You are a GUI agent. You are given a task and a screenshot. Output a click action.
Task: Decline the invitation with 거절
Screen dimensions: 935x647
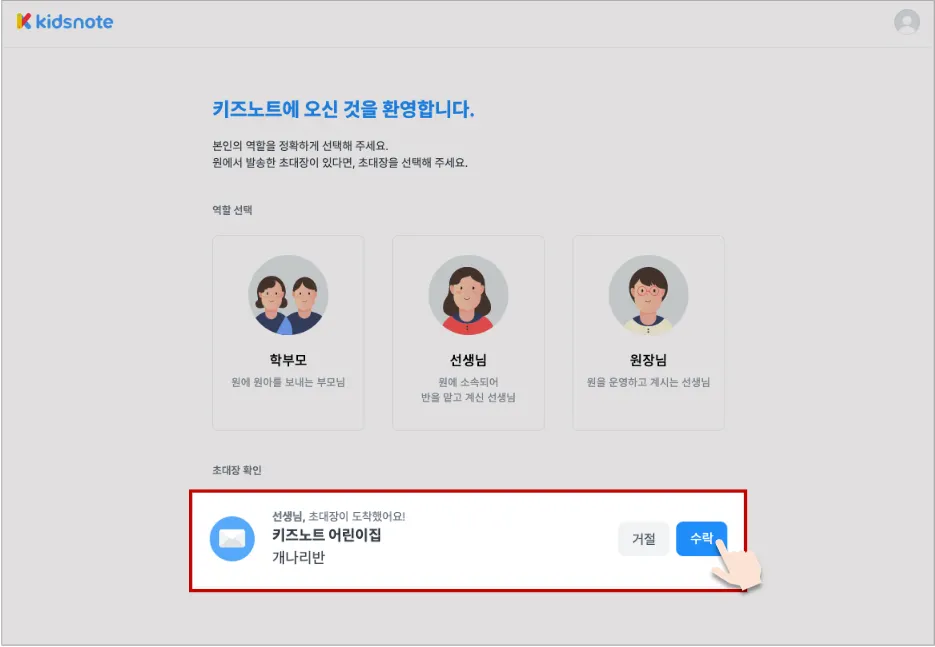pyautogui.click(x=643, y=538)
